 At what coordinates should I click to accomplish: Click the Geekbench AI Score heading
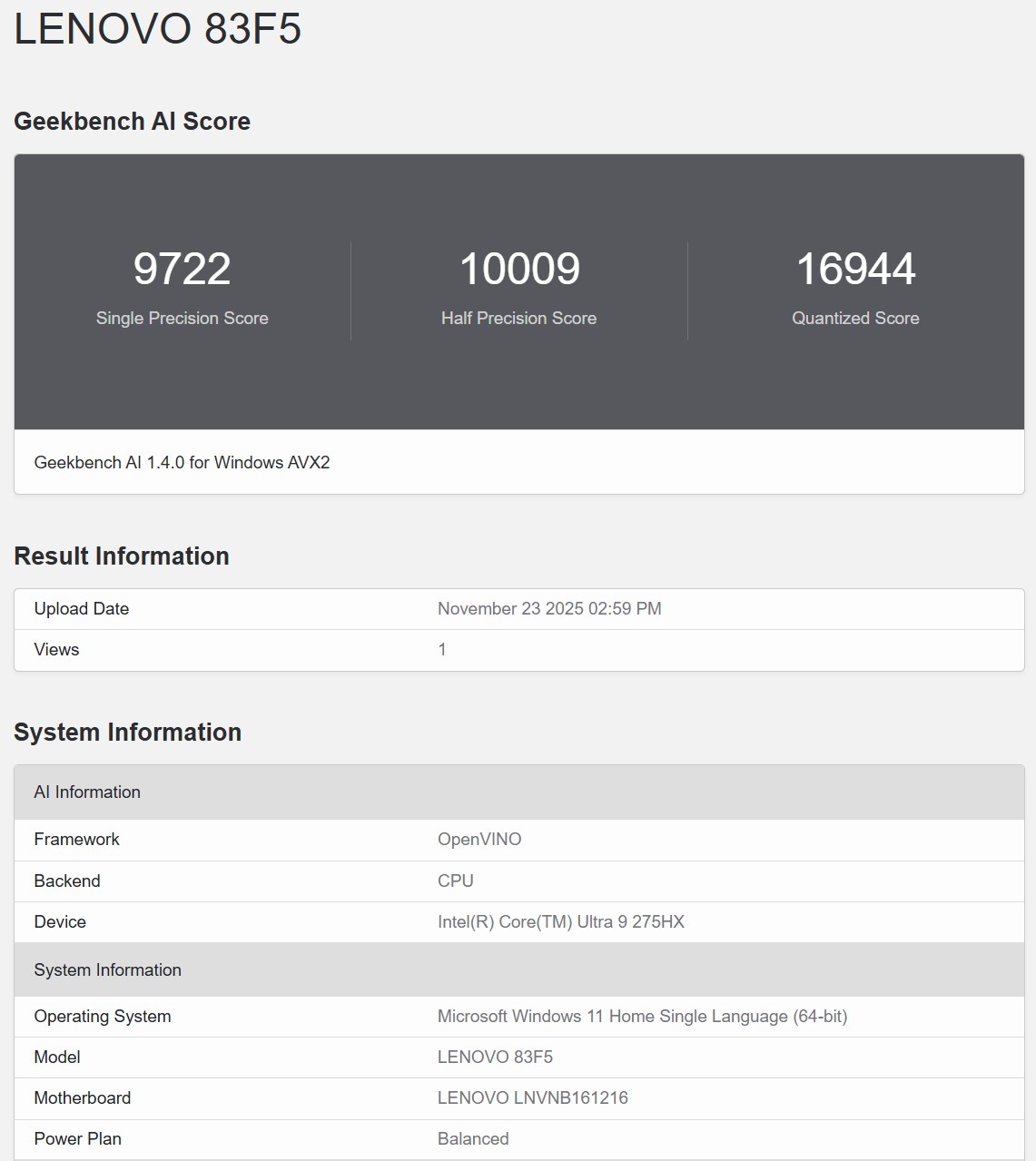click(133, 122)
